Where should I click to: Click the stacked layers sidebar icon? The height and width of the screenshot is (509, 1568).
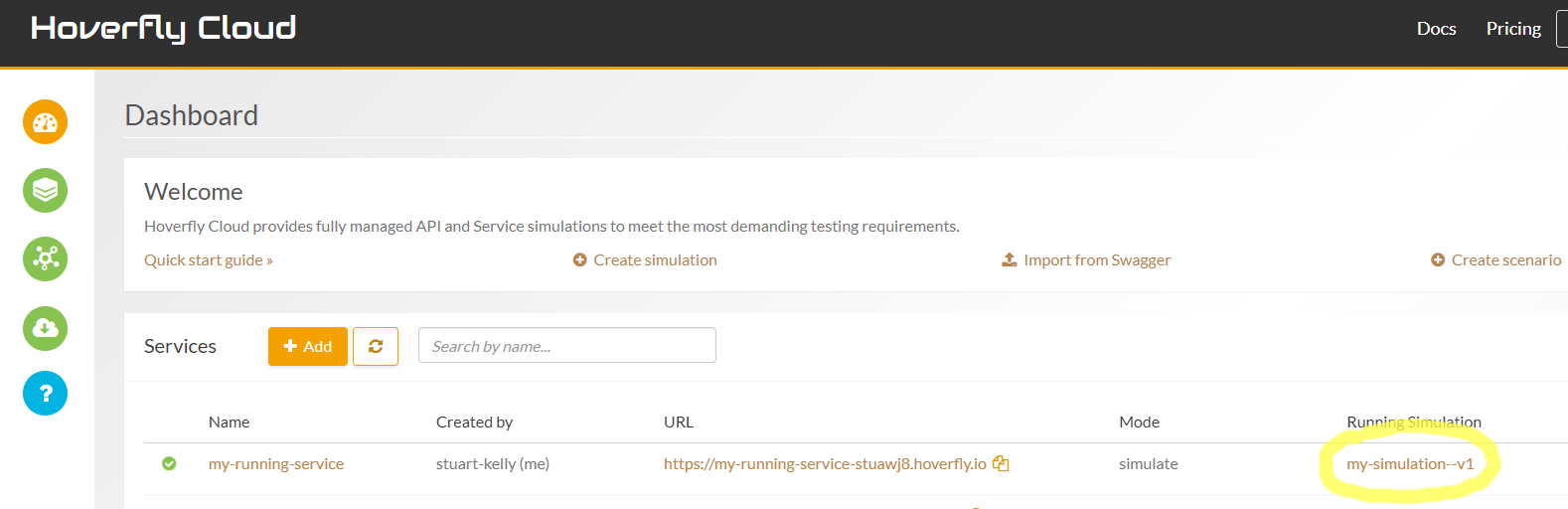45,190
